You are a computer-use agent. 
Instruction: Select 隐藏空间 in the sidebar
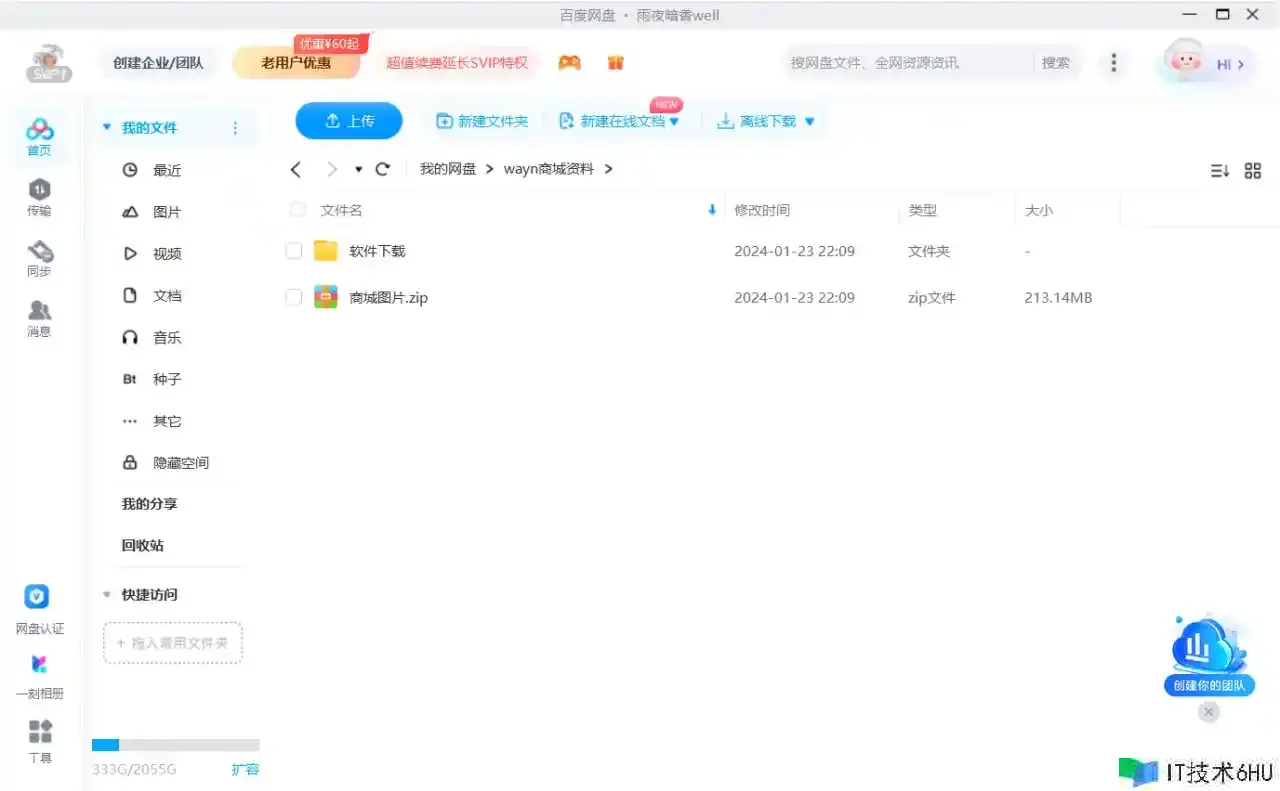180,463
